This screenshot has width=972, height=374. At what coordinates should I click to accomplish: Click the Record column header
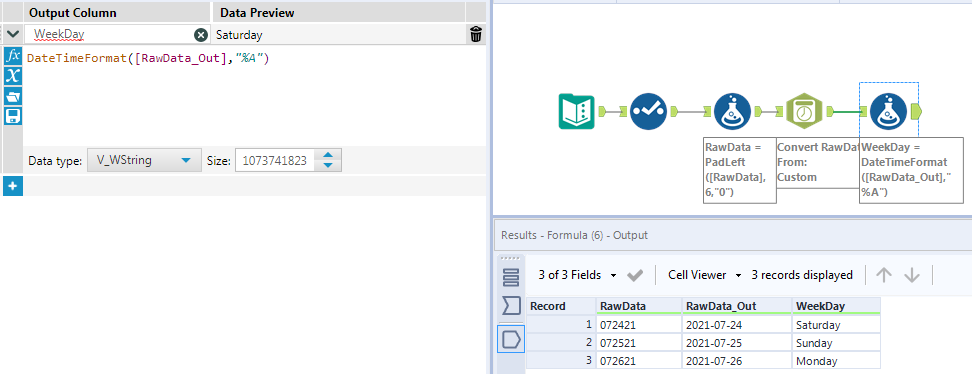click(x=560, y=306)
